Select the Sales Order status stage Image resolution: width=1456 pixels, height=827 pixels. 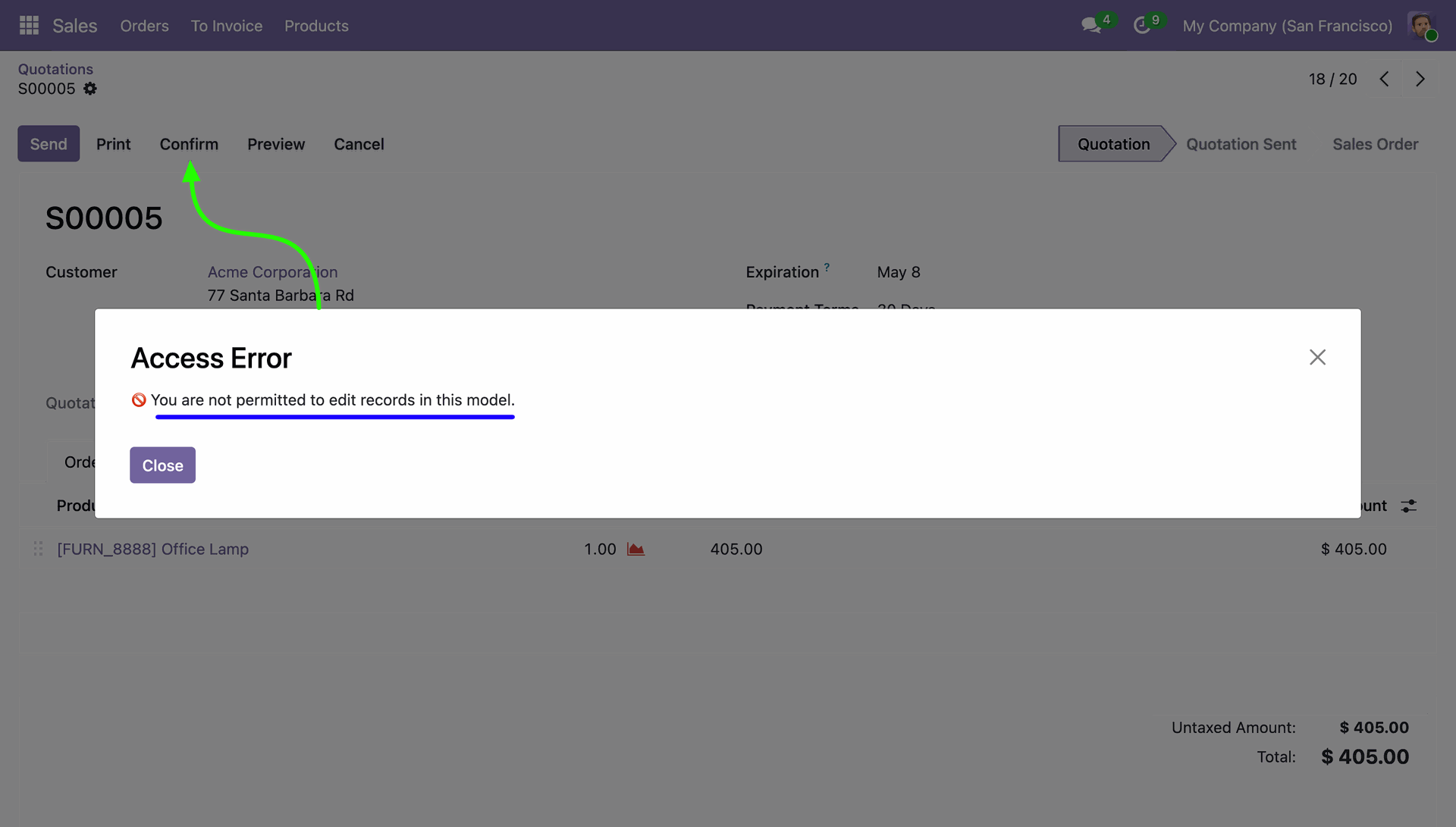(1375, 143)
